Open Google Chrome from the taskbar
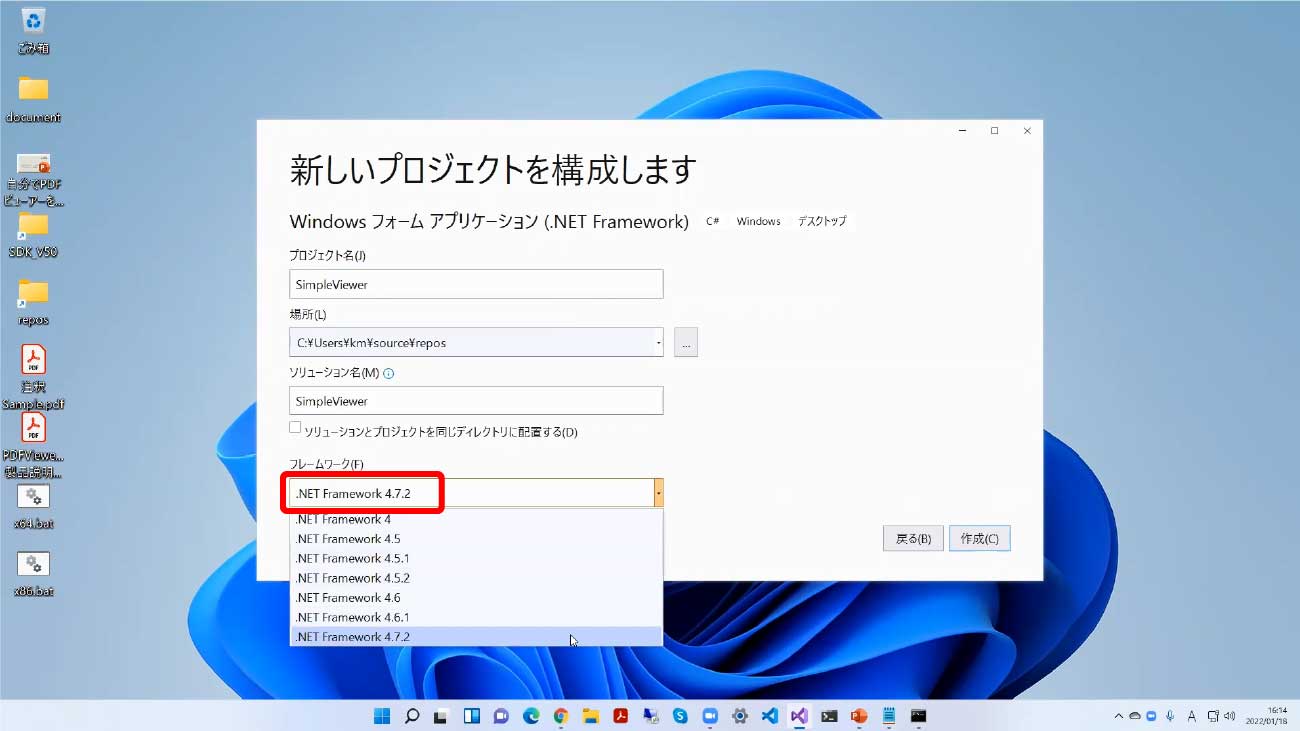 click(561, 716)
